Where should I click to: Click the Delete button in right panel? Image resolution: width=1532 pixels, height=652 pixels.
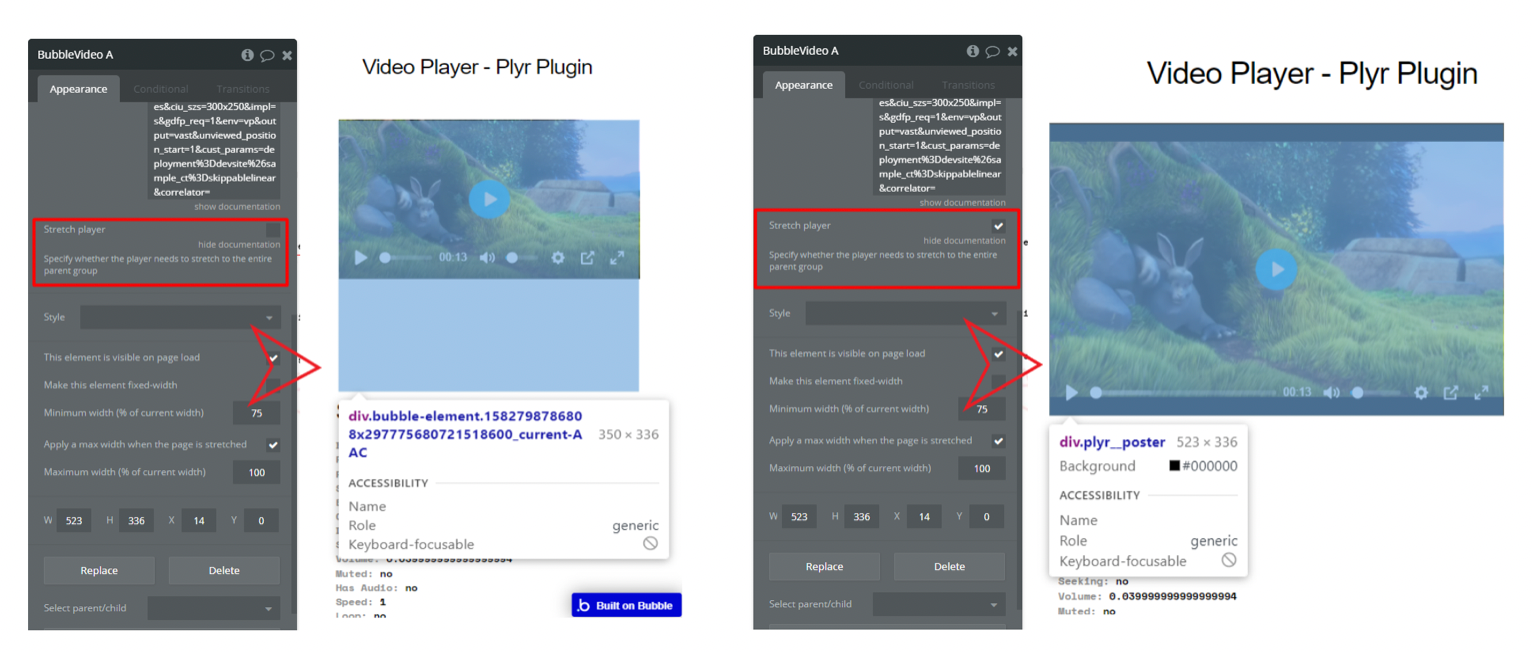tap(949, 567)
